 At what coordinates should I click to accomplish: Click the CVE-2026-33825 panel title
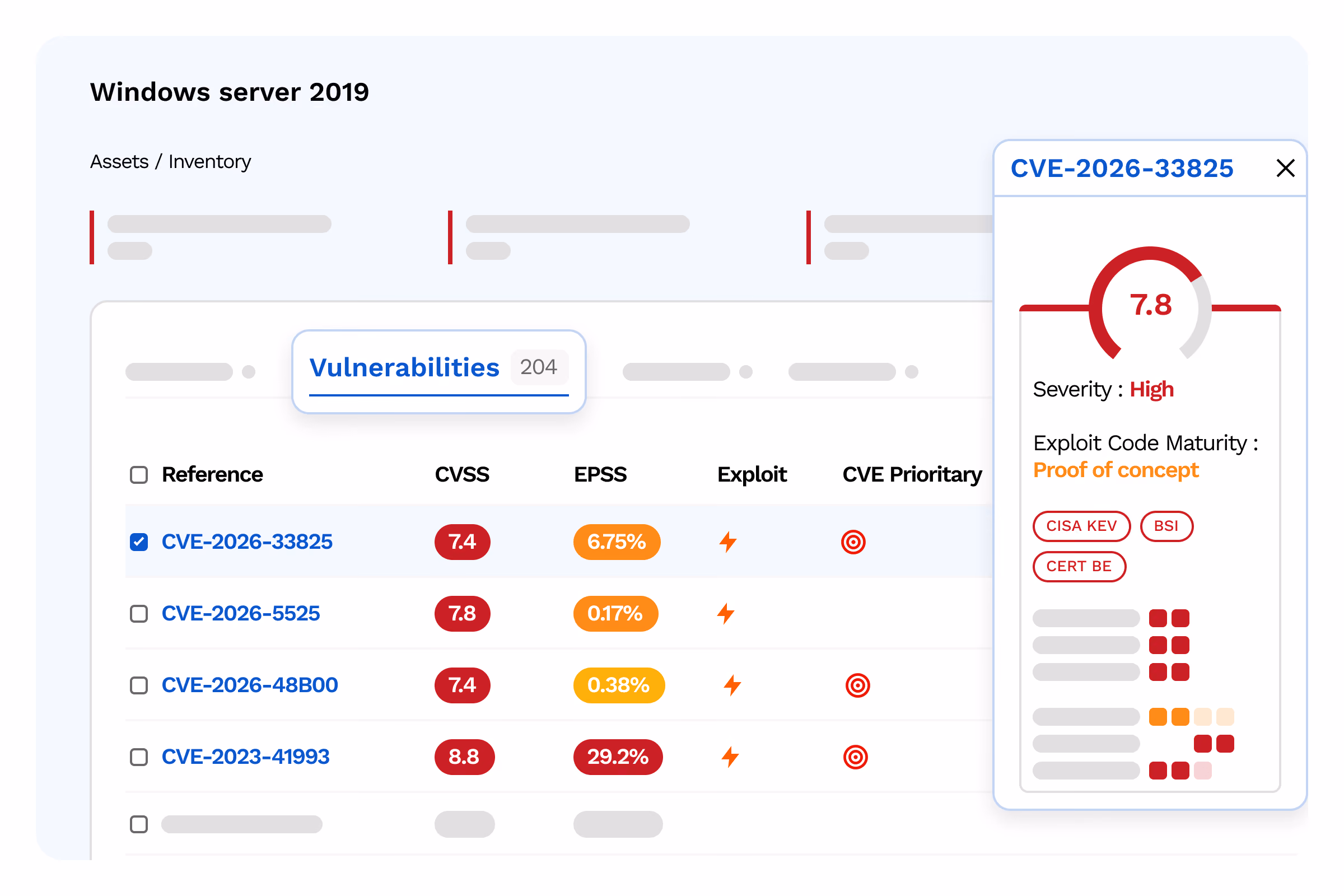pos(1122,169)
